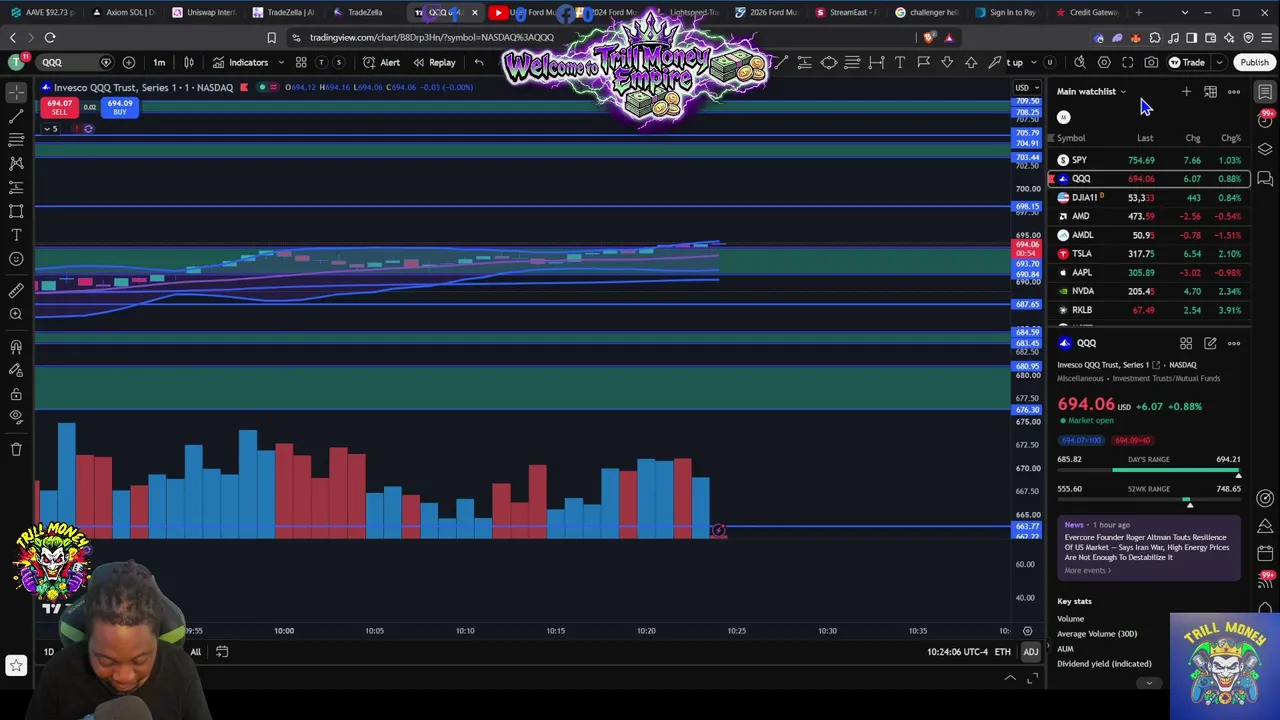This screenshot has height=720, width=1280.
Task: Open watchlist advanced view icon
Action: point(1210,92)
